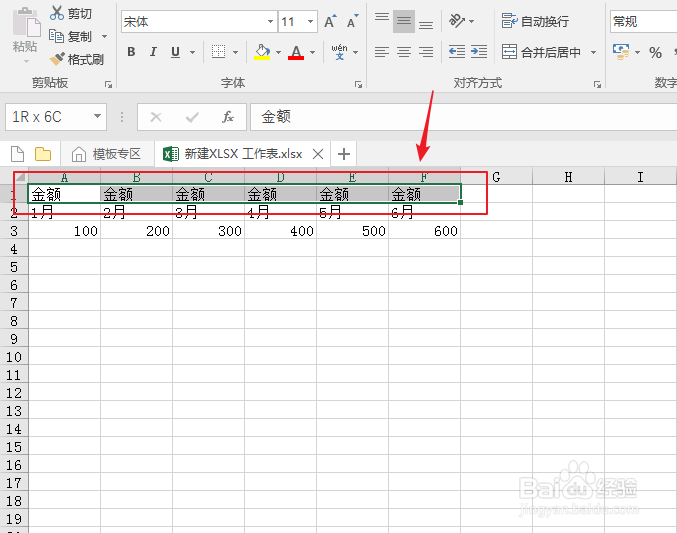Apply percent style
Screen dimensions: 677x533
(655, 53)
